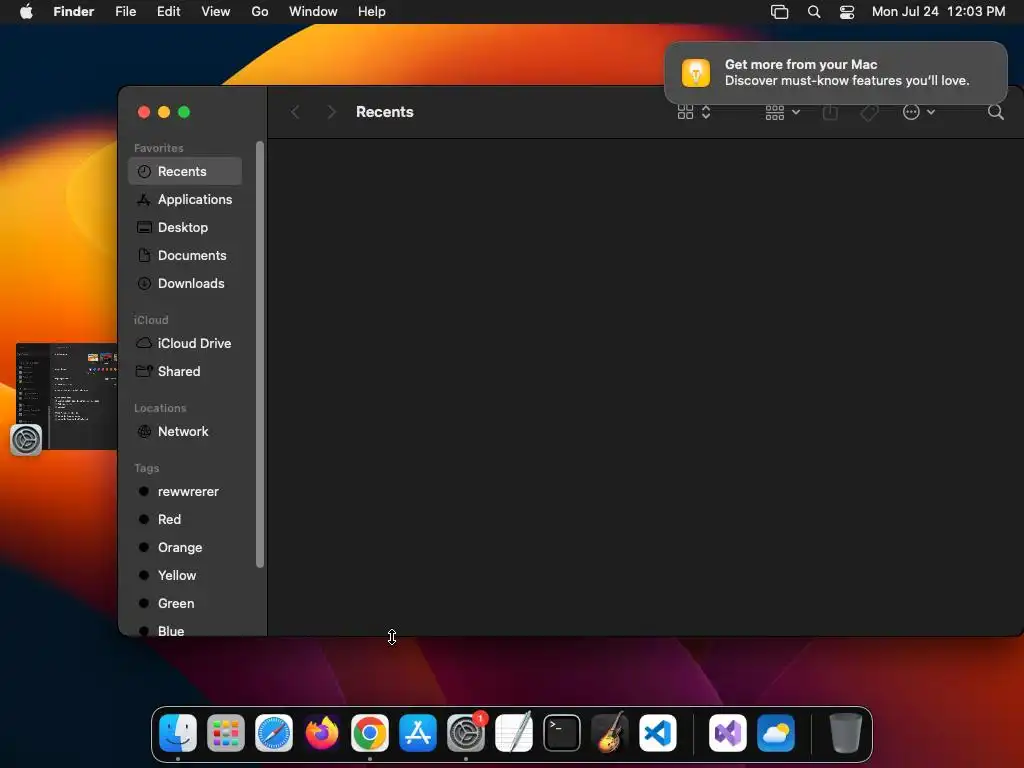Image resolution: width=1024 pixels, height=768 pixels.
Task: Open Visual Studio from the Dock
Action: click(x=728, y=733)
